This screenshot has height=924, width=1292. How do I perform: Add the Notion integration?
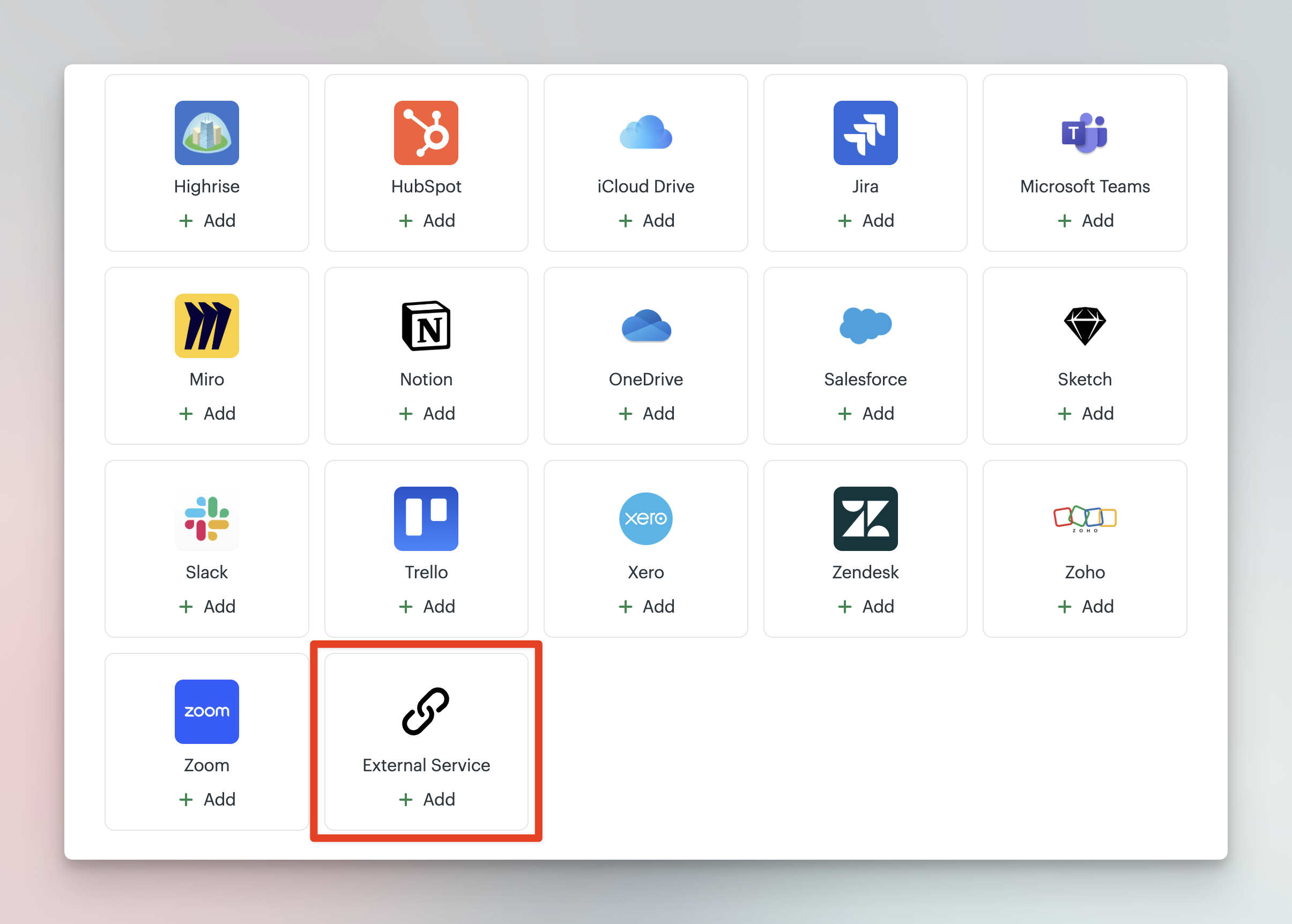pos(426,413)
